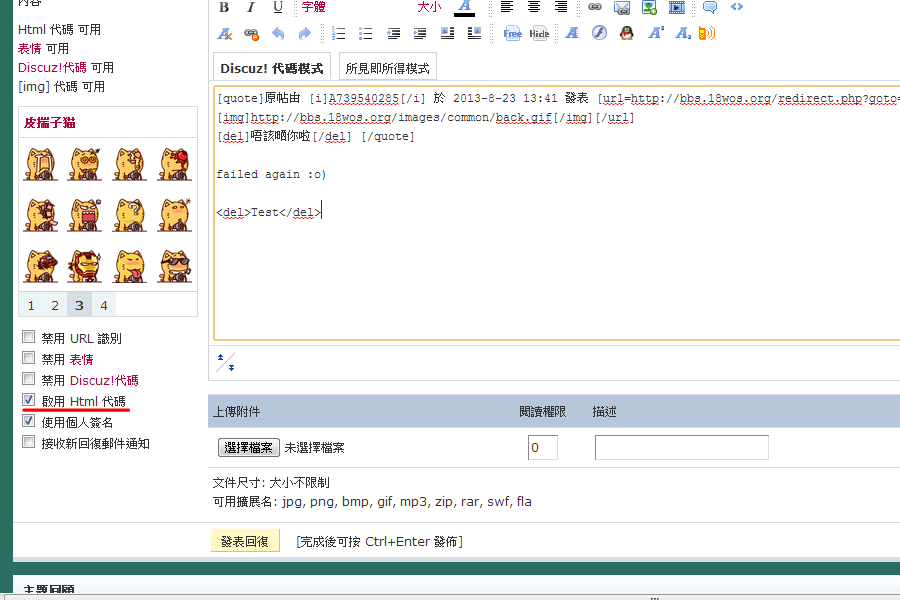Screen dimensions: 900x600
Task: Toggle 禁用 表情 checkbox
Action: 28,358
